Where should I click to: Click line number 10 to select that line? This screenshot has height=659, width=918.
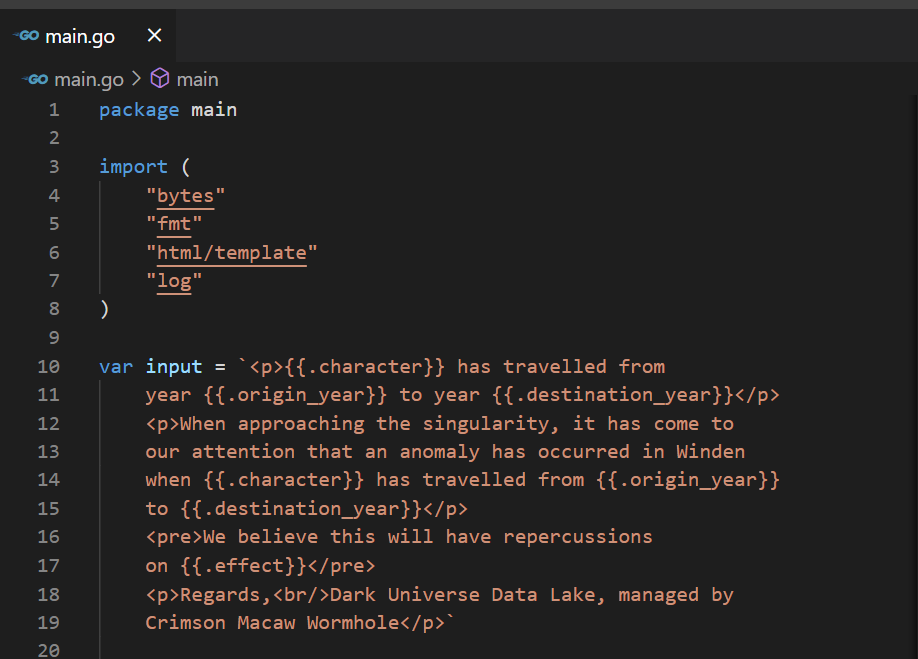pos(48,366)
